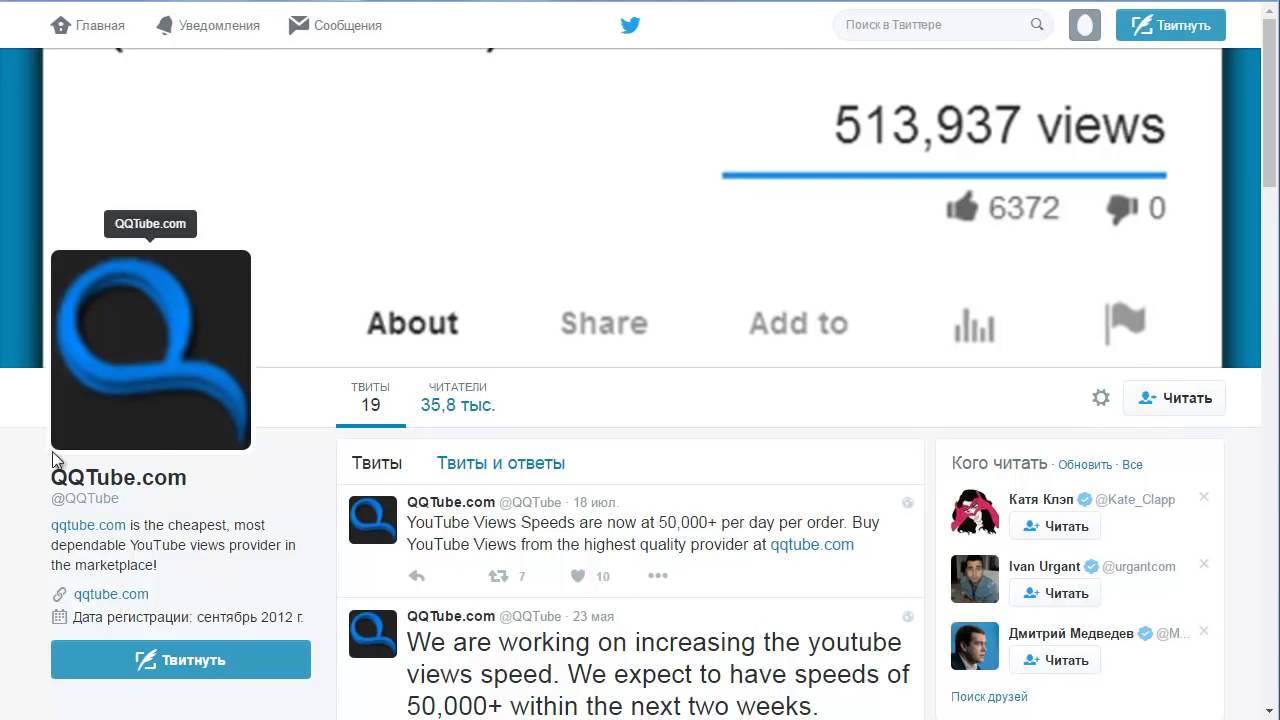
Task: Open Сообщения messages
Action: click(x=335, y=25)
